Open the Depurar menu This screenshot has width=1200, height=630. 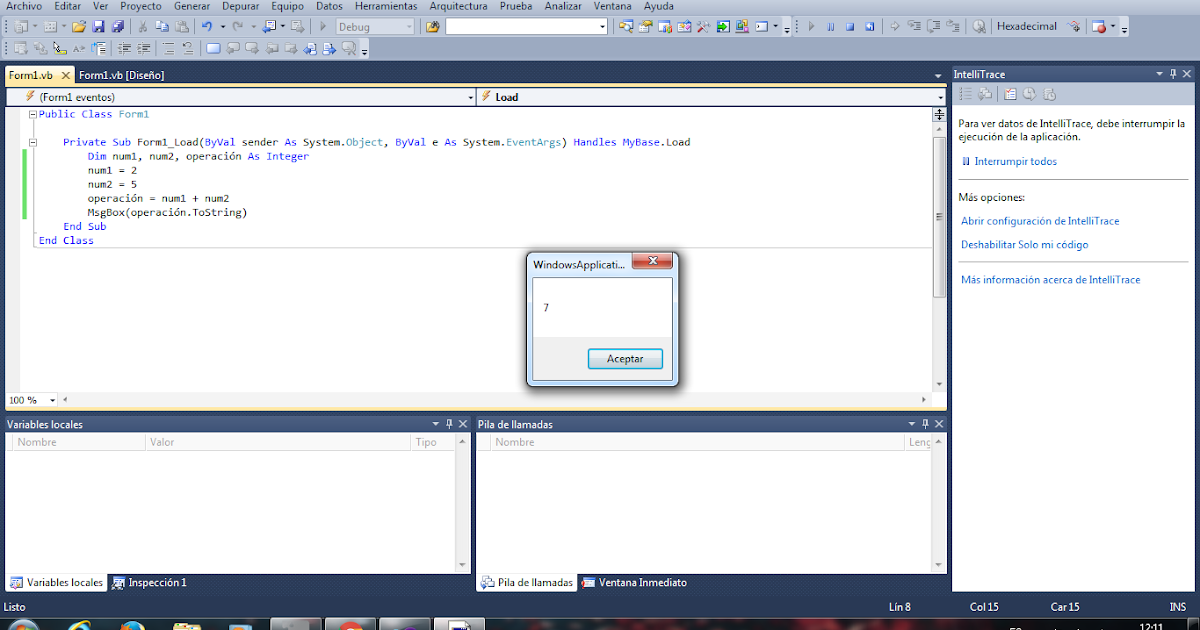pyautogui.click(x=240, y=6)
